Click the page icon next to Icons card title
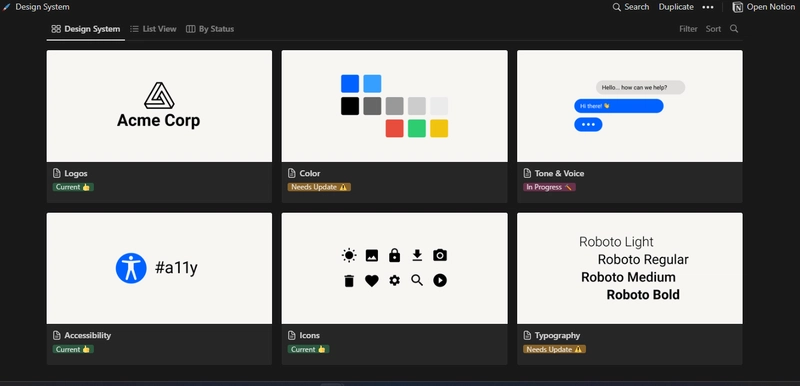The width and height of the screenshot is (800, 386). pos(292,336)
